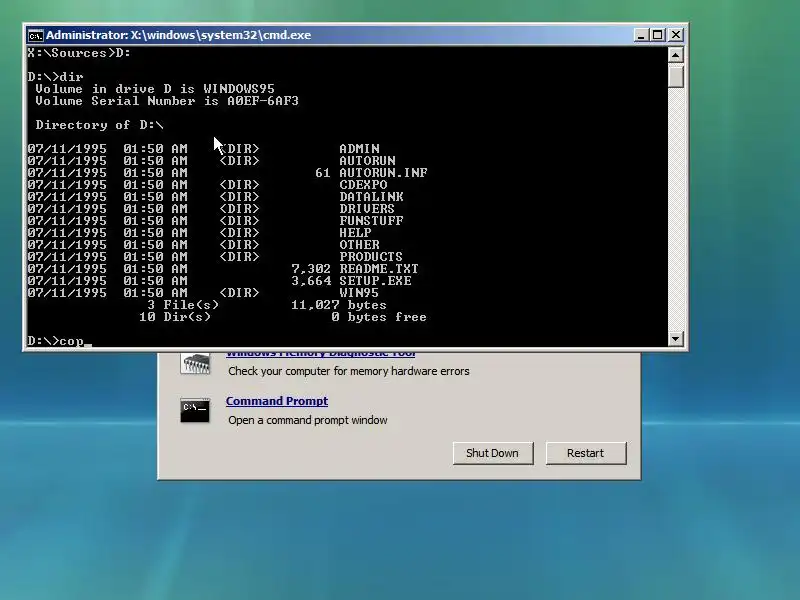Click the 11,027 bytes total line

339,305
